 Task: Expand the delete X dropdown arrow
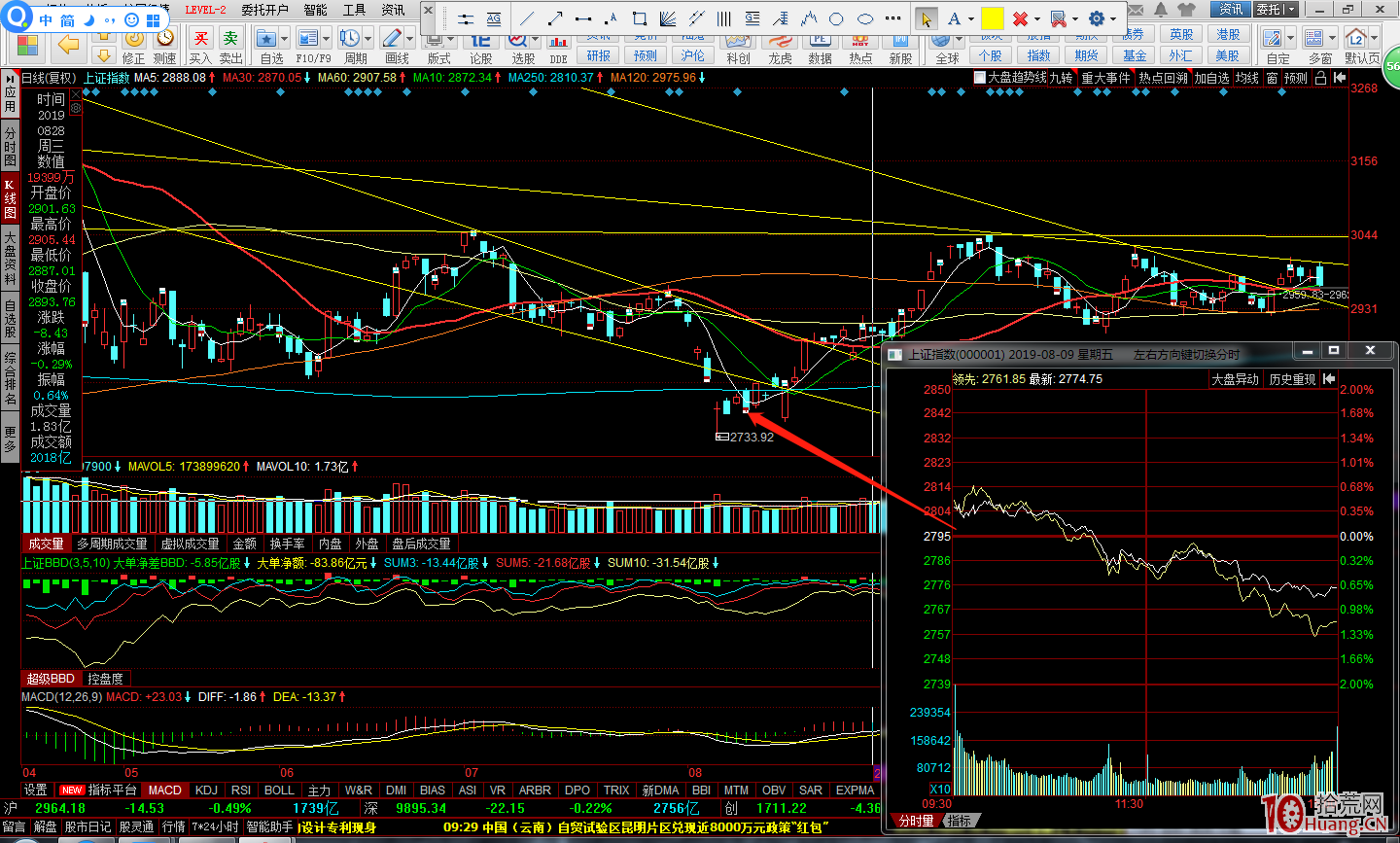tap(1037, 18)
